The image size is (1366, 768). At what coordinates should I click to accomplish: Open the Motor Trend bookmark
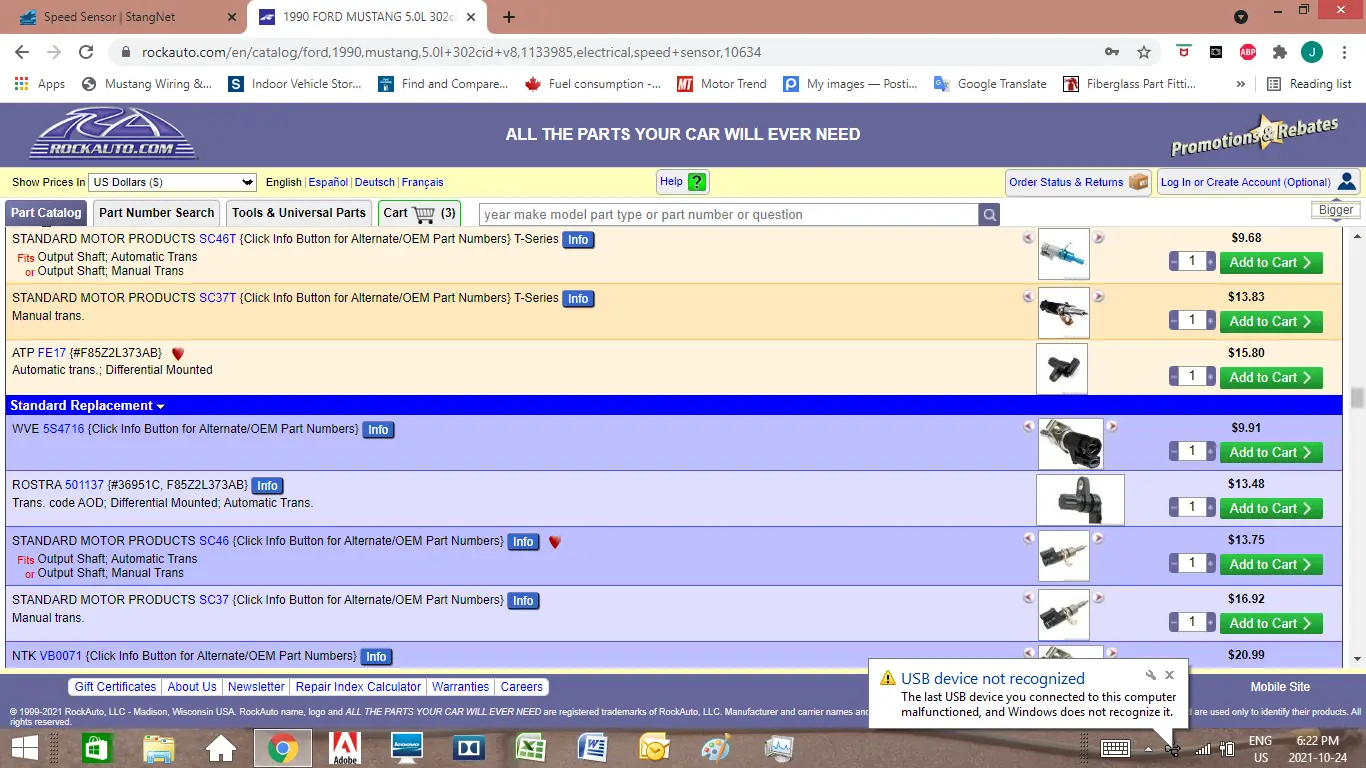coord(722,84)
